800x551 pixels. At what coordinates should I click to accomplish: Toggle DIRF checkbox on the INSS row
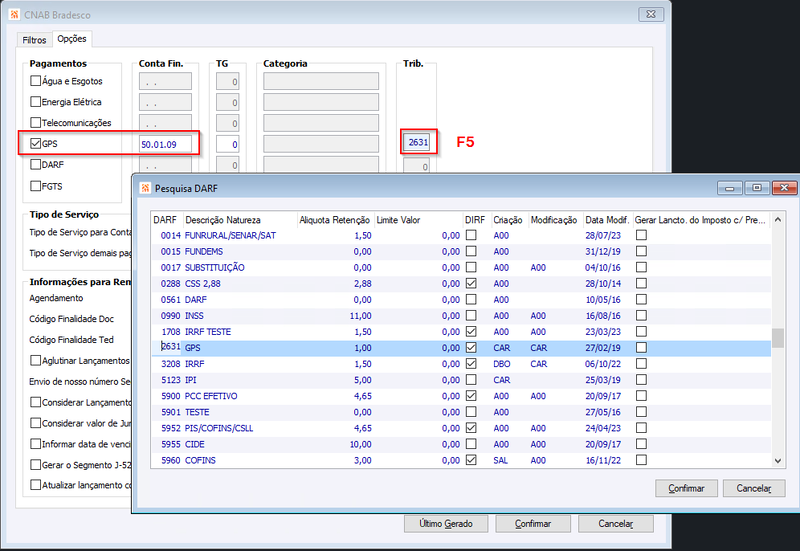[471, 315]
